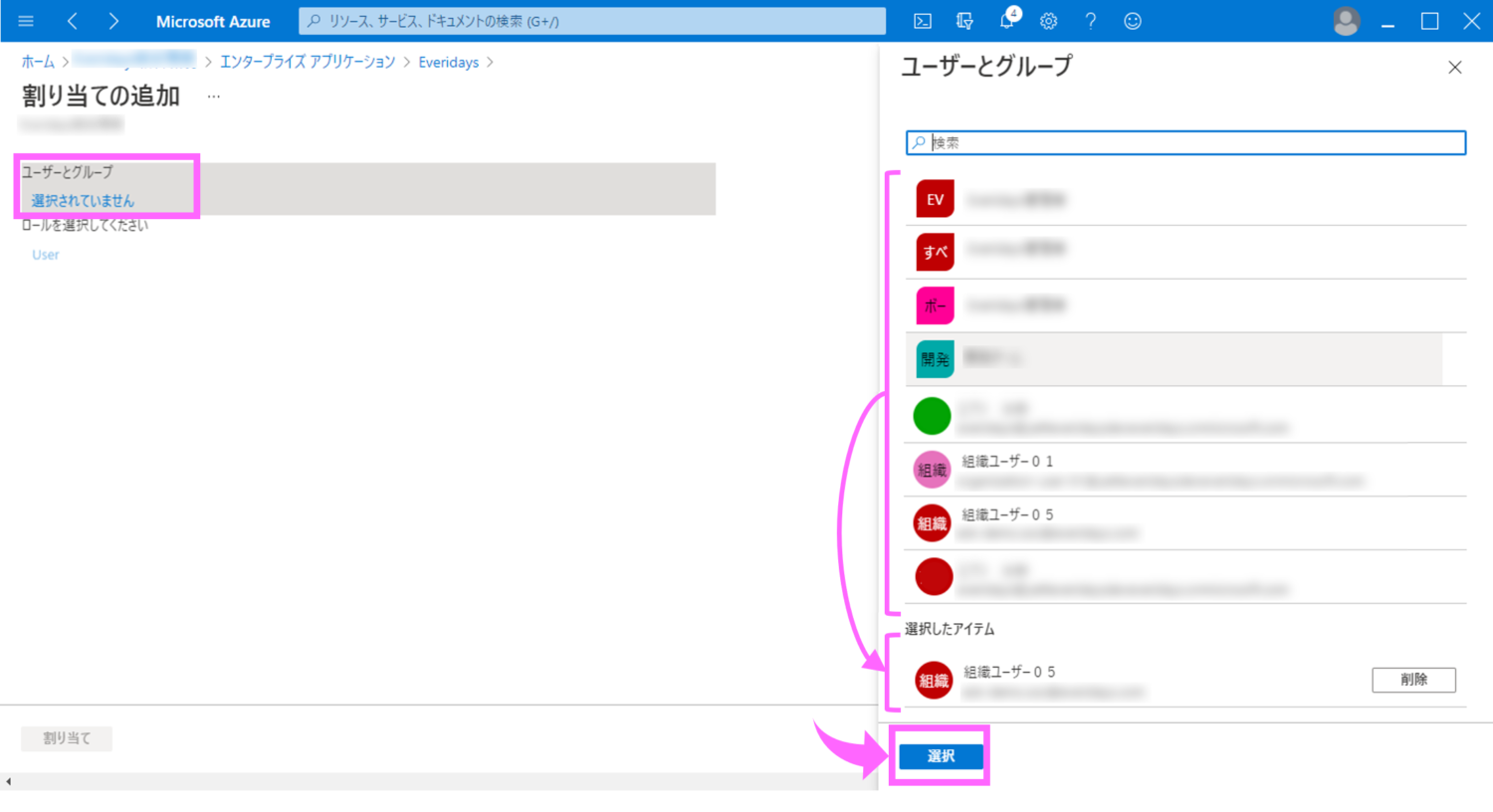Open the Azure portal hamburger menu
The width and height of the screenshot is (1493, 812).
point(26,21)
